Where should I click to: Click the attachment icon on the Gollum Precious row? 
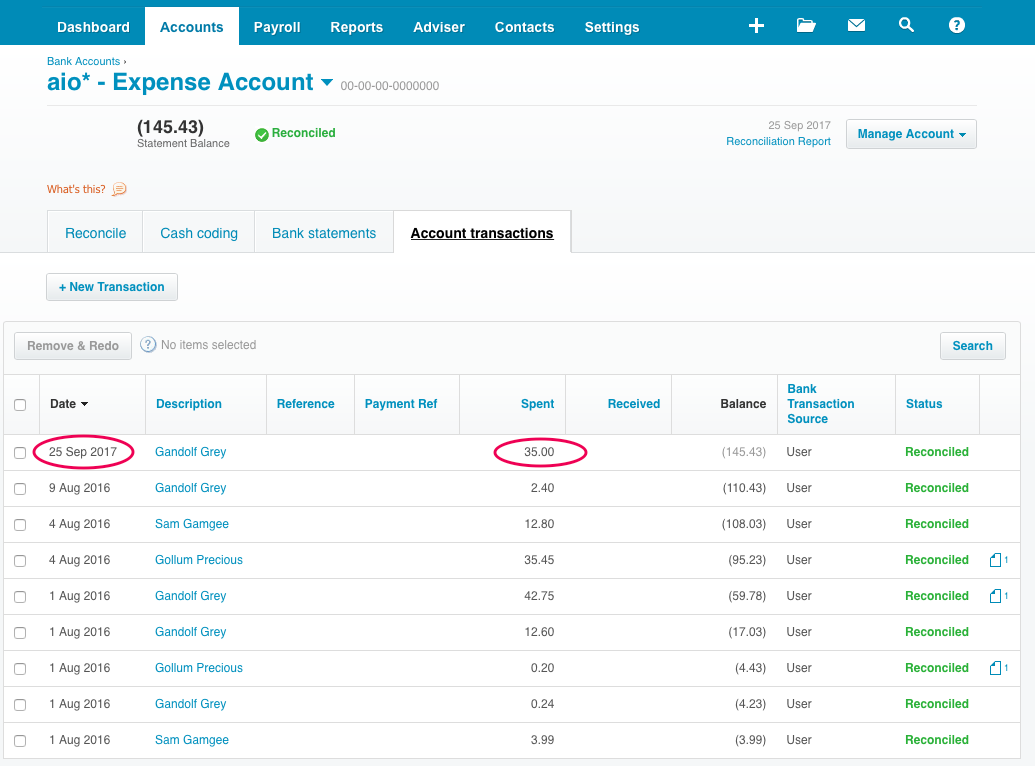point(997,560)
